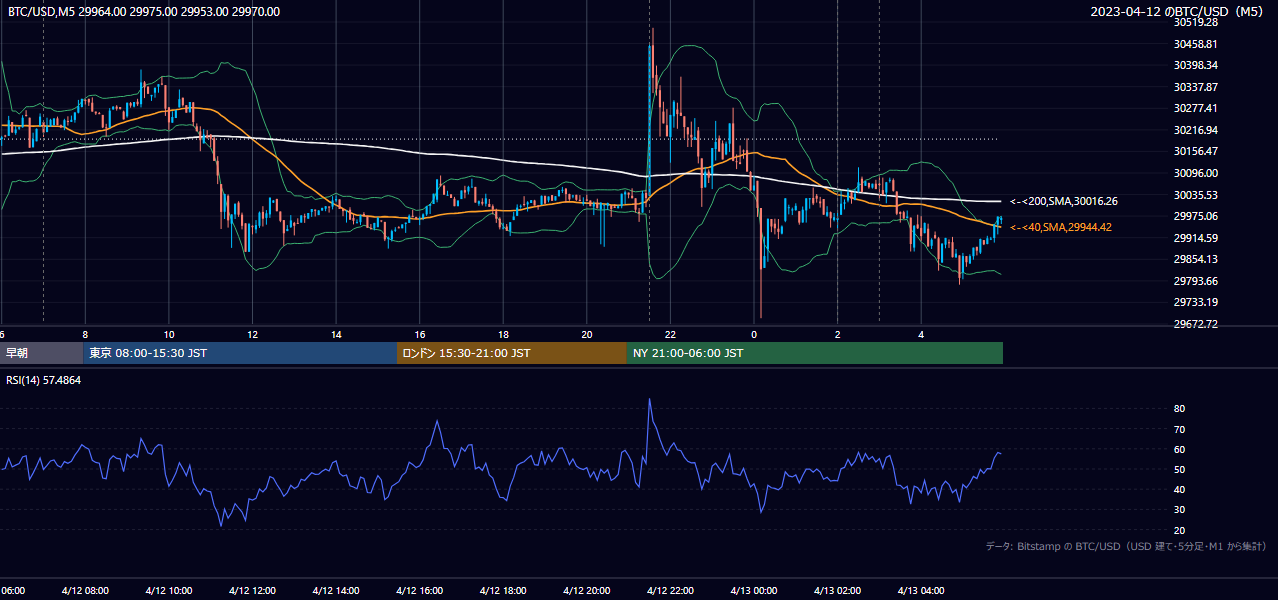Click hour label 12 under price chart

click(252, 335)
